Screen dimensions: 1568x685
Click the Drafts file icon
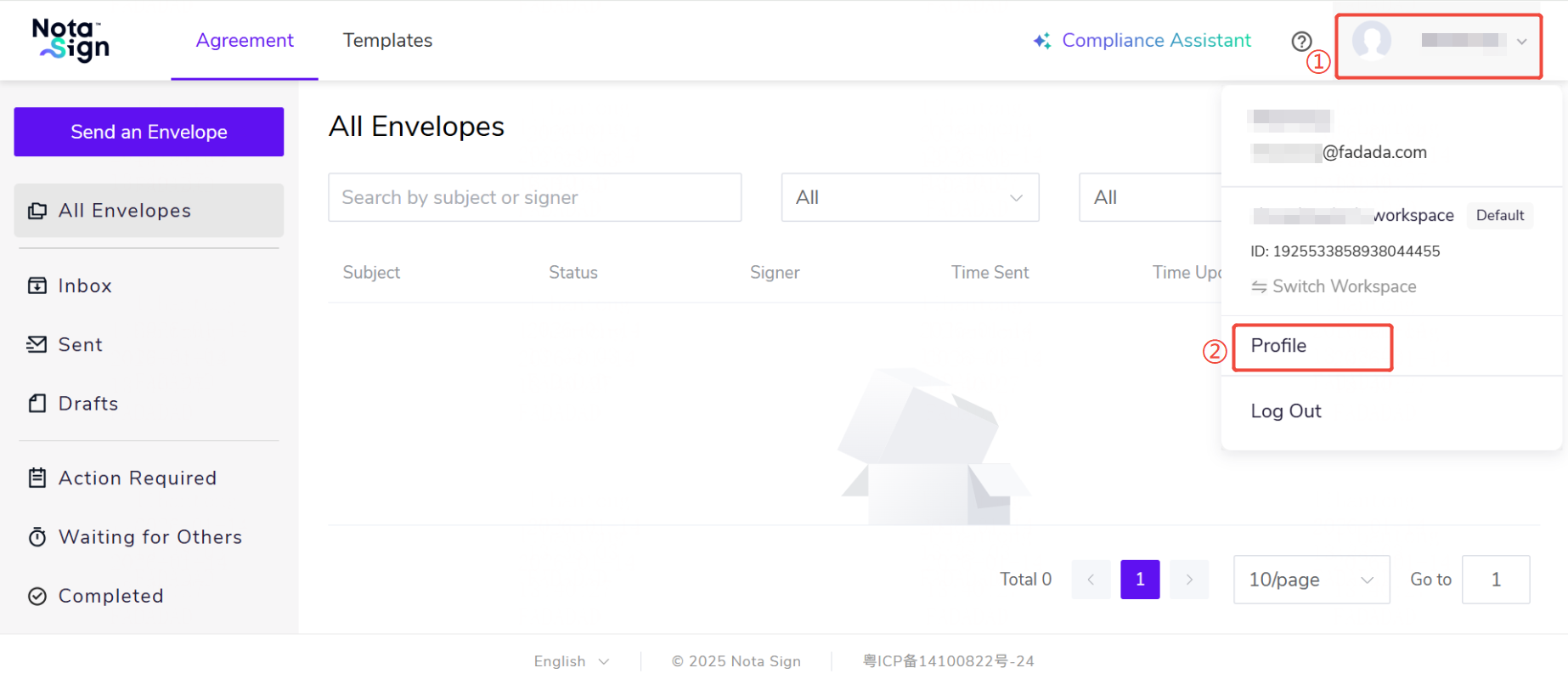[37, 403]
